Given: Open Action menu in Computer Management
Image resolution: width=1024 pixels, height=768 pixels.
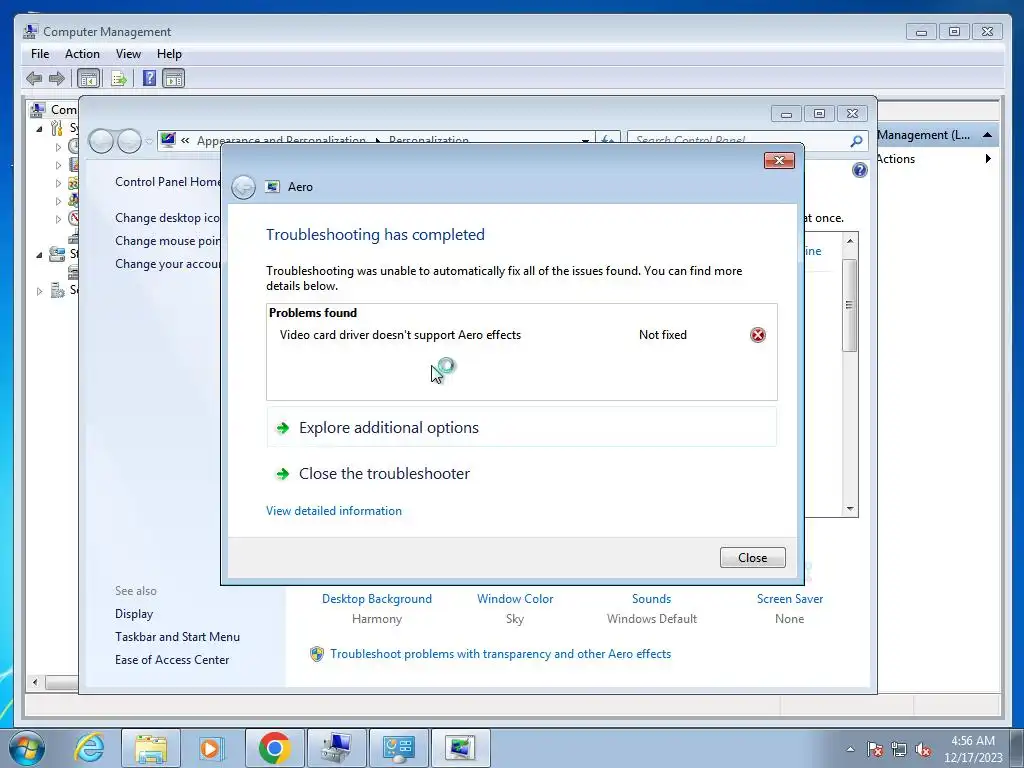Looking at the screenshot, I should coord(82,54).
